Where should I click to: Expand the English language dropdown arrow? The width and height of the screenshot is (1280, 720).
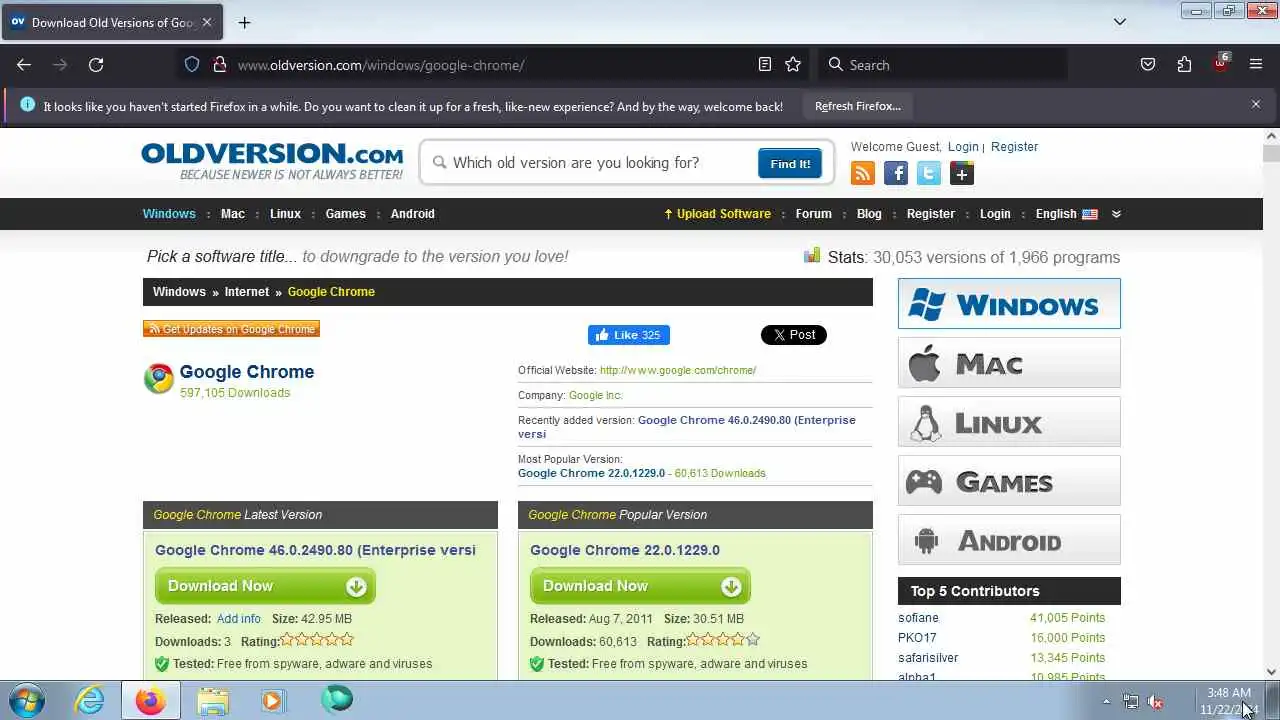tap(1116, 214)
